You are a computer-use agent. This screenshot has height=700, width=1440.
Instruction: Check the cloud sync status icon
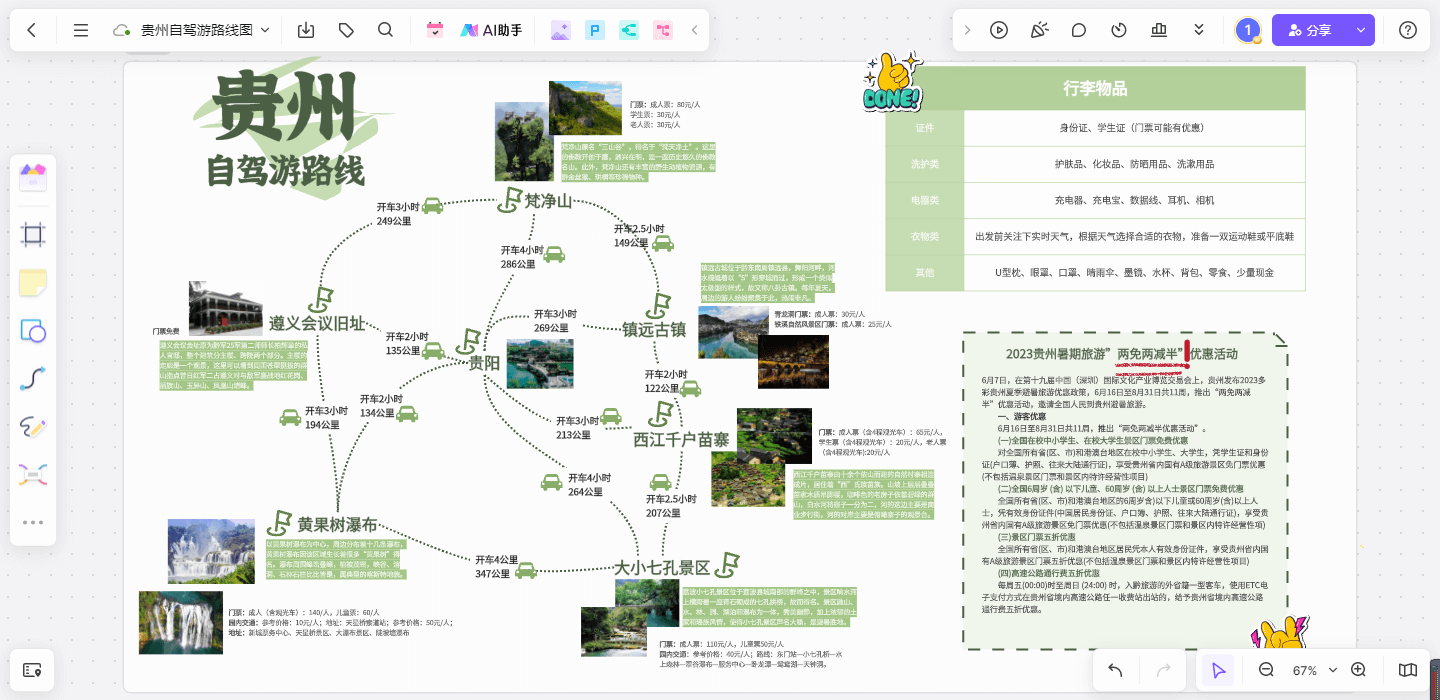(x=122, y=31)
